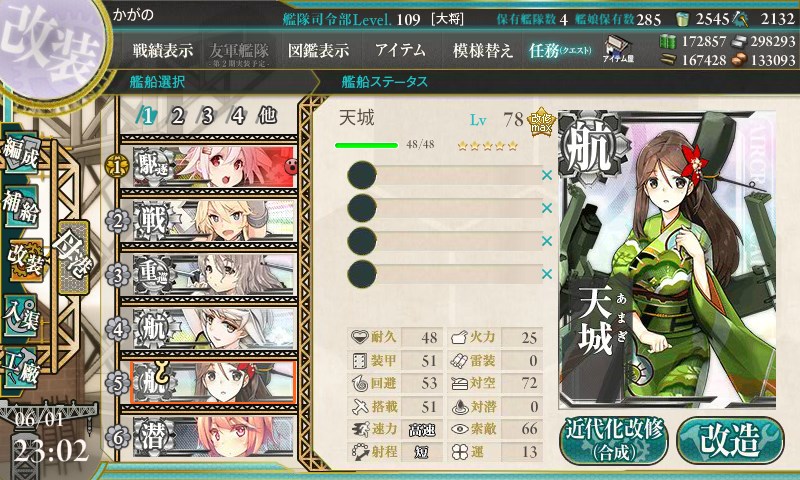Open the 補給 (resupply) side icon
Viewport: 800px width, 480px height.
pyautogui.click(x=20, y=206)
